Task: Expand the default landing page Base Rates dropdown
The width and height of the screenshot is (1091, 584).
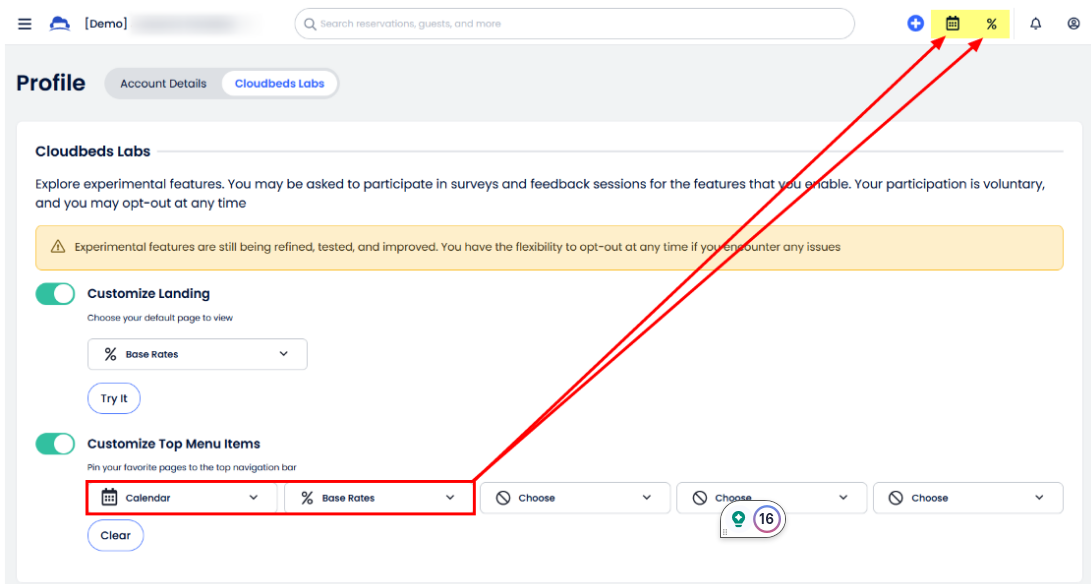Action: pyautogui.click(x=197, y=354)
